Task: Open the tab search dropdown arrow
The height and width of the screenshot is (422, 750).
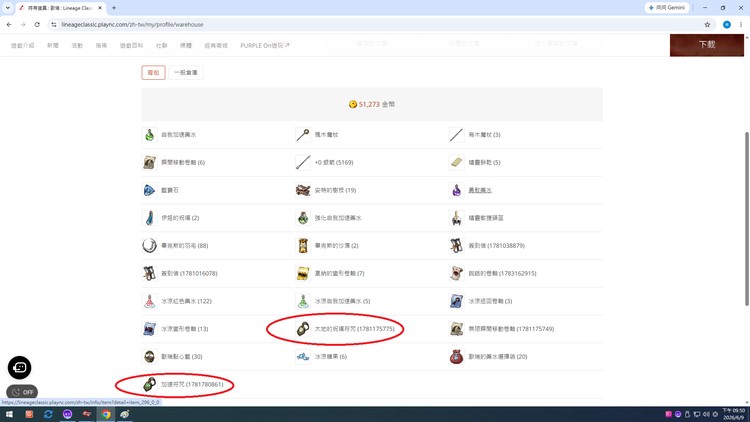Action: [8, 8]
